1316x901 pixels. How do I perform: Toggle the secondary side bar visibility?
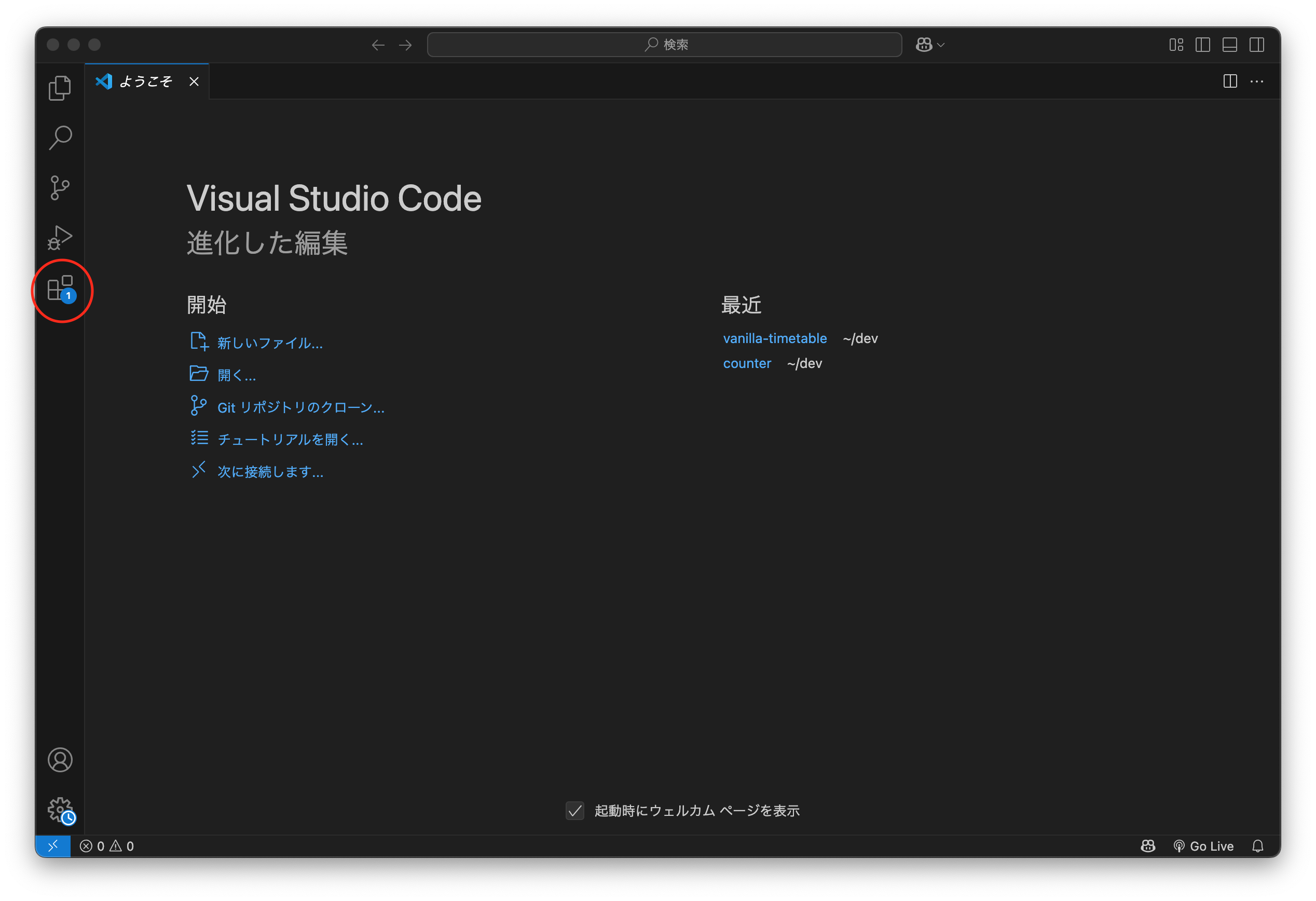pyautogui.click(x=1256, y=45)
